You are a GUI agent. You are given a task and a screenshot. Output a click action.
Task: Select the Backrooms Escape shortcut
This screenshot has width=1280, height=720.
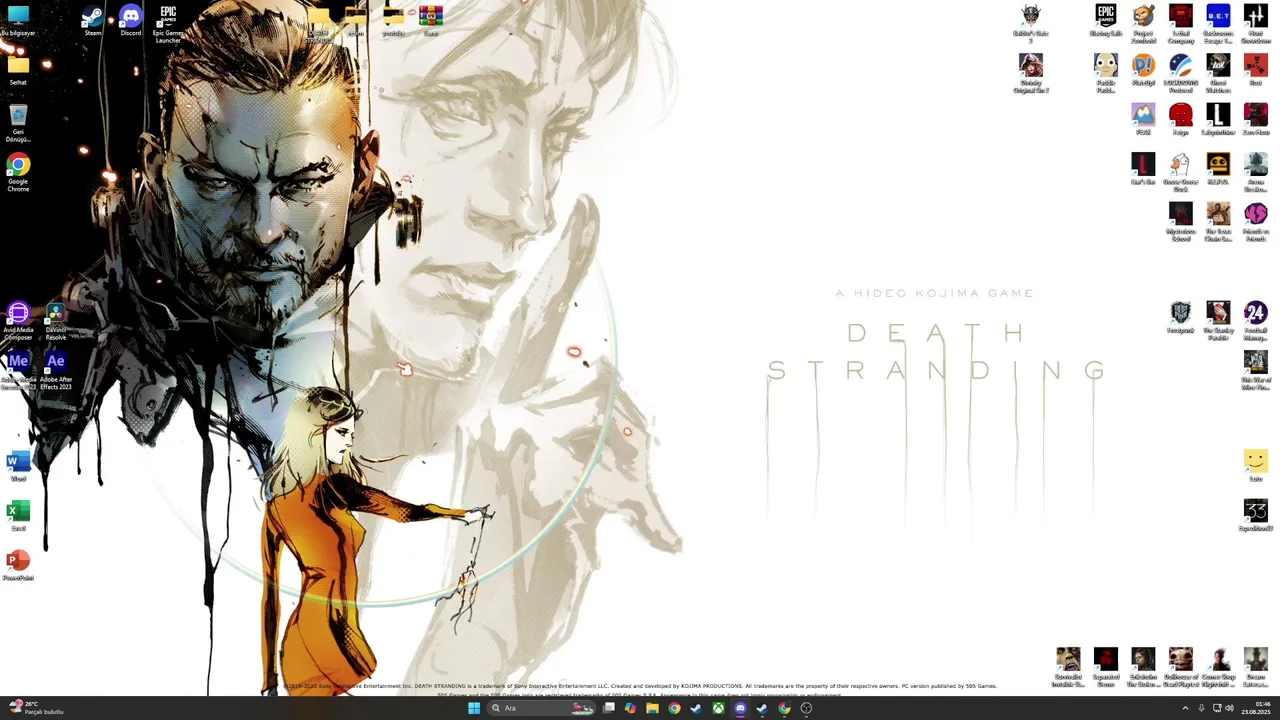(x=1218, y=24)
